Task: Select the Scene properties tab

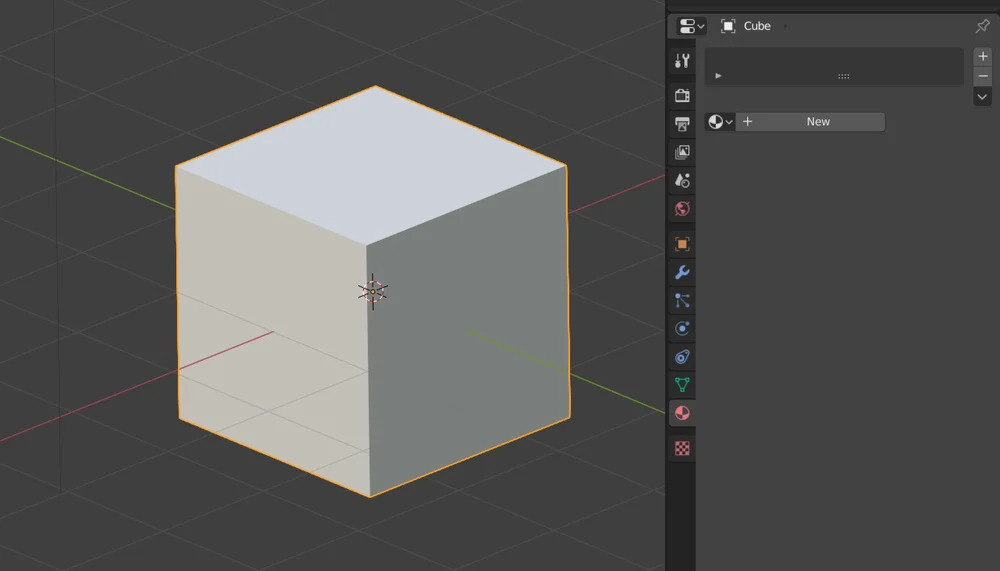Action: tap(682, 180)
